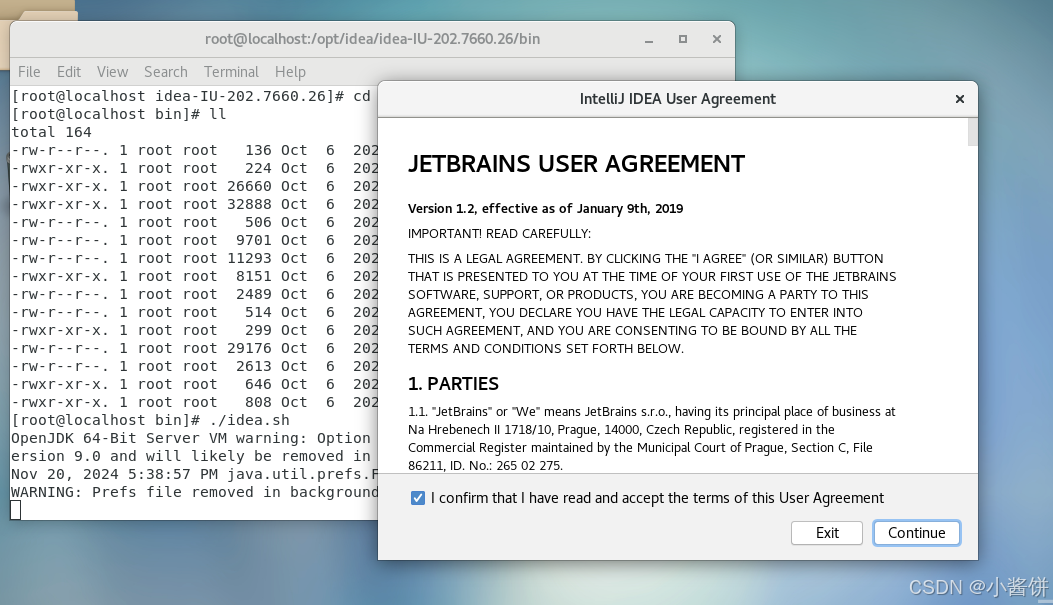This screenshot has width=1053, height=605.
Task: Close the terminal window
Action: pyautogui.click(x=717, y=39)
